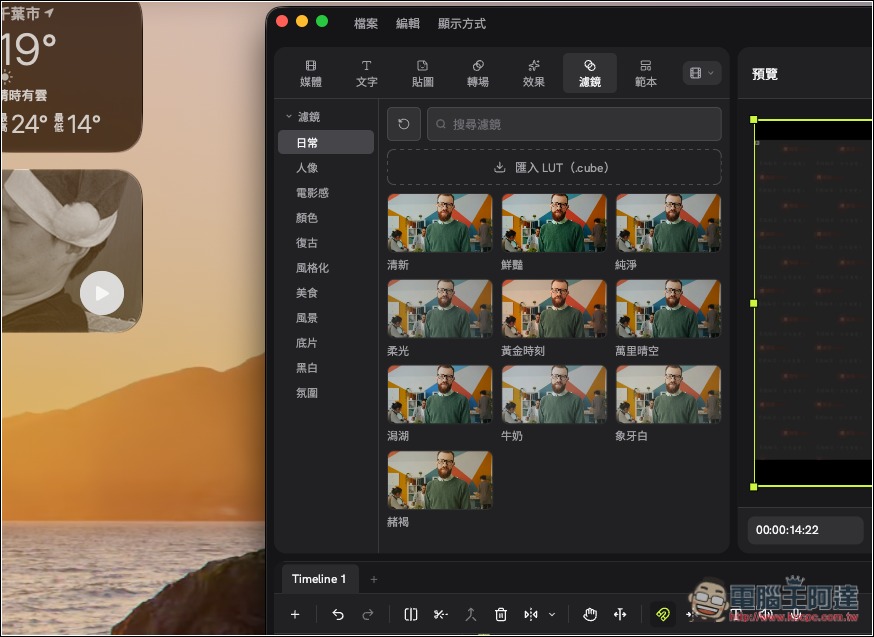Open the 媒體 media tab
This screenshot has width=874, height=637.
pos(311,73)
